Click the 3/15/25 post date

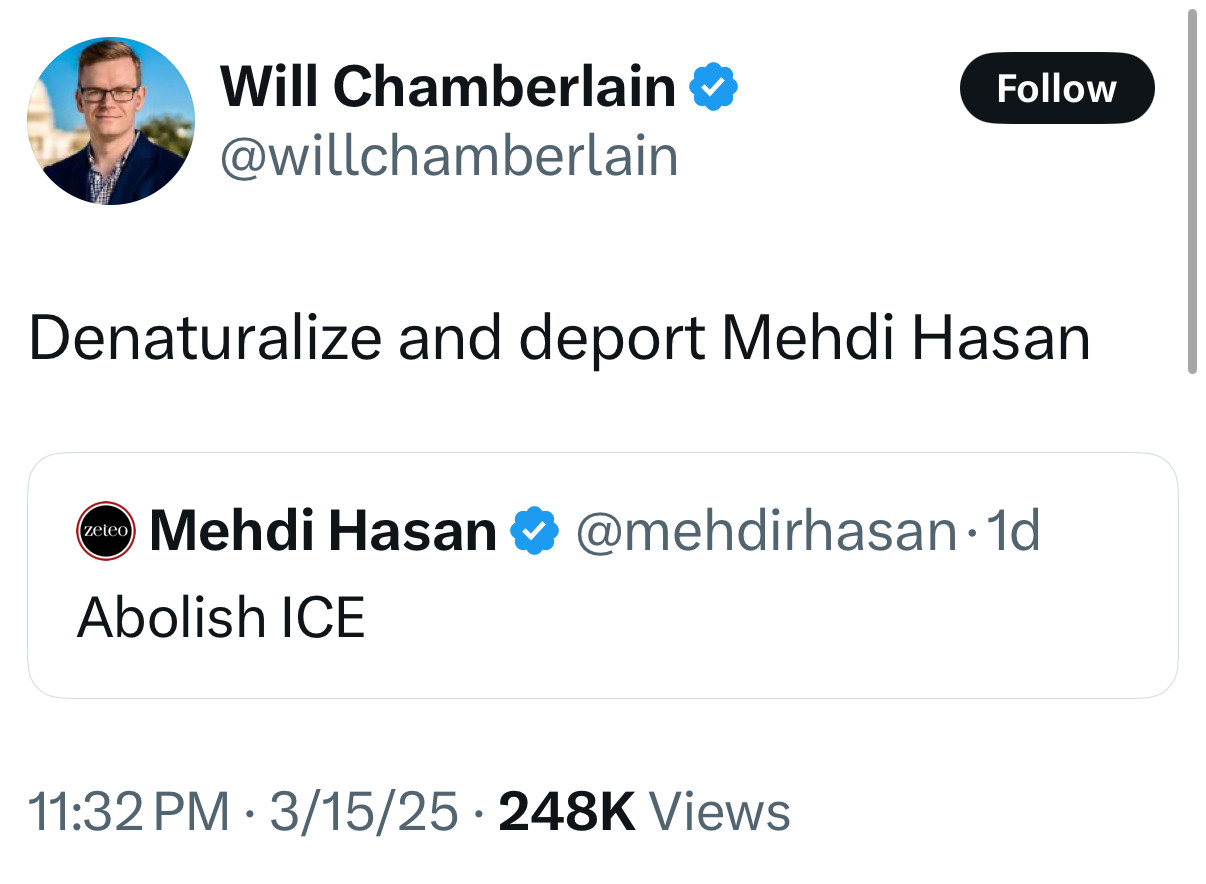363,811
